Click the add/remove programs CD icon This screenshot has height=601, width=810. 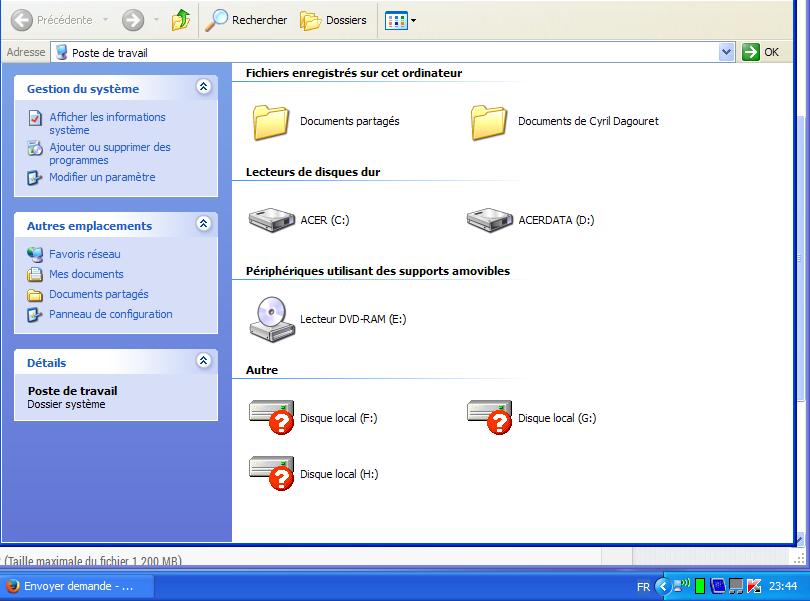point(35,148)
